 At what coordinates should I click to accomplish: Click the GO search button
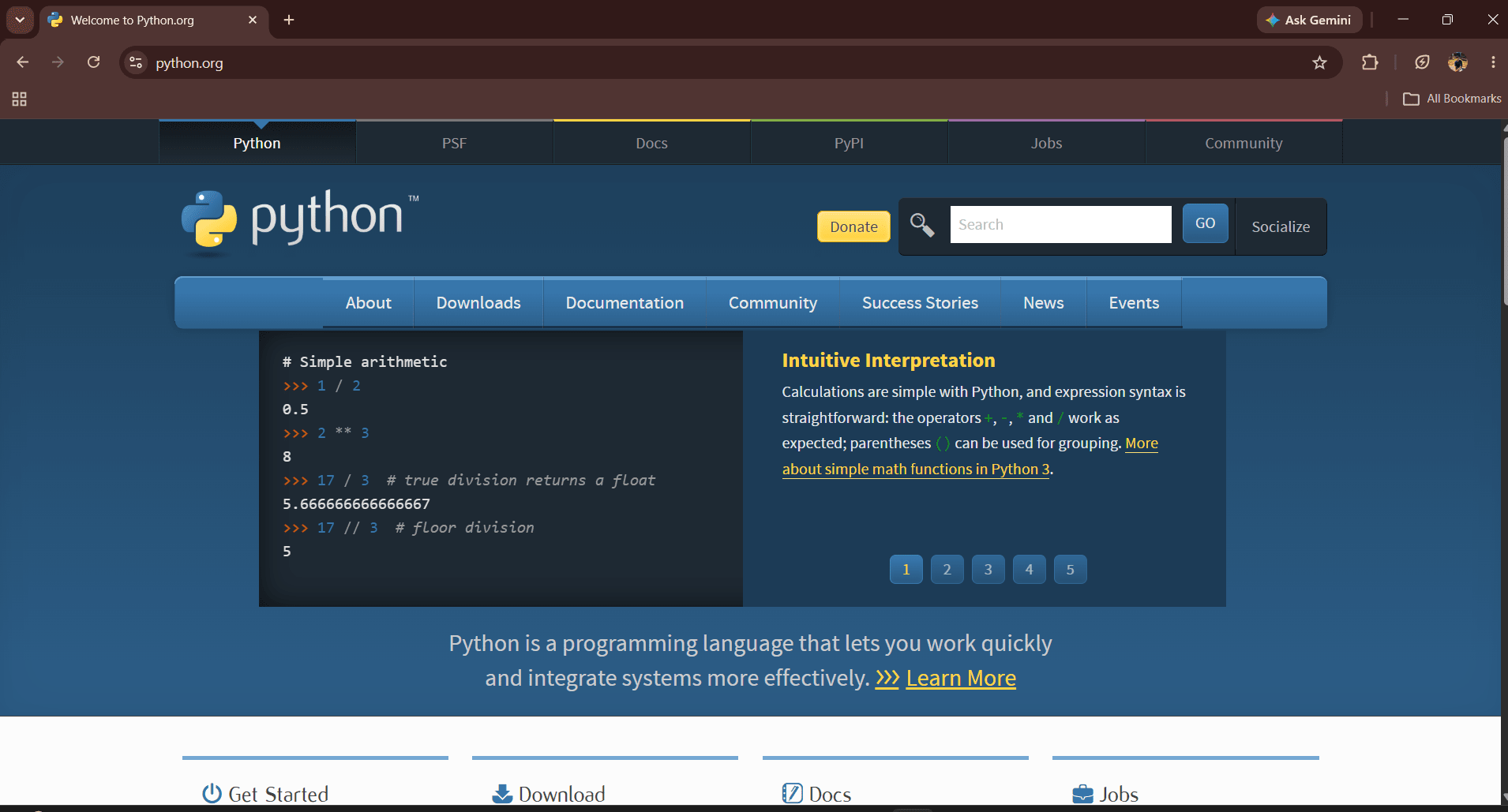click(1205, 223)
